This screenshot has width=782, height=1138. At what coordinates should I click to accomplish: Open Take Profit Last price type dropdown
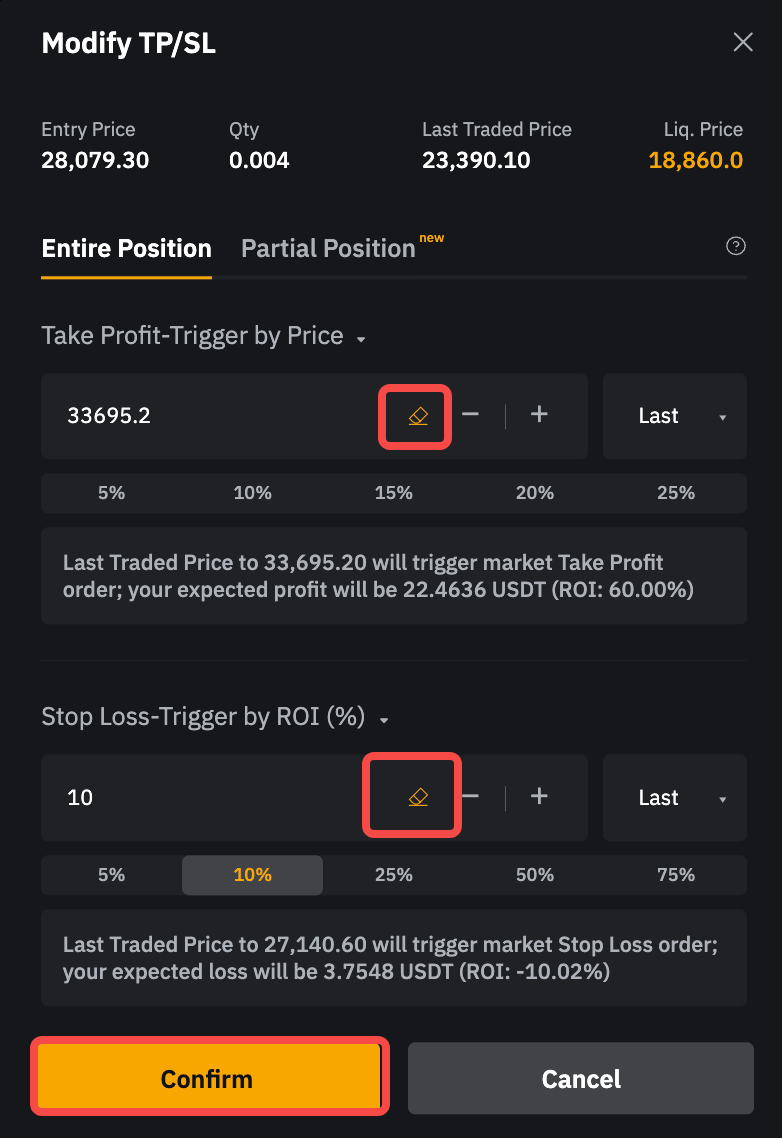pos(675,416)
